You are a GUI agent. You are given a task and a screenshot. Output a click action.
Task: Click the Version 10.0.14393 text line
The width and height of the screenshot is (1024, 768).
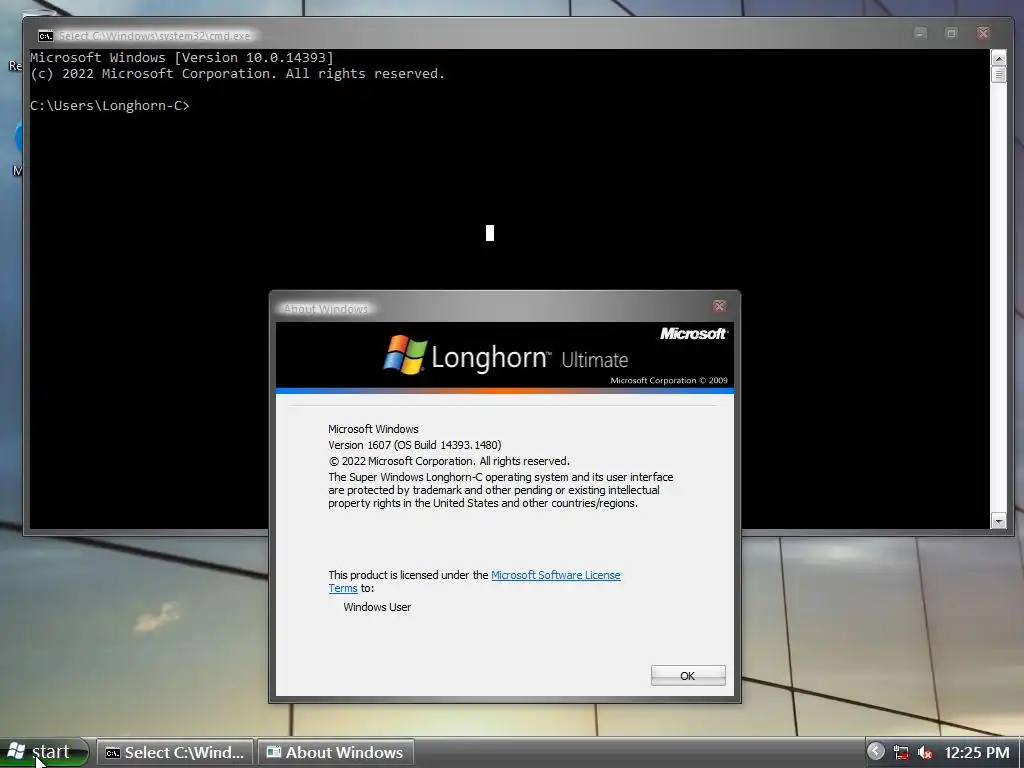click(x=182, y=57)
